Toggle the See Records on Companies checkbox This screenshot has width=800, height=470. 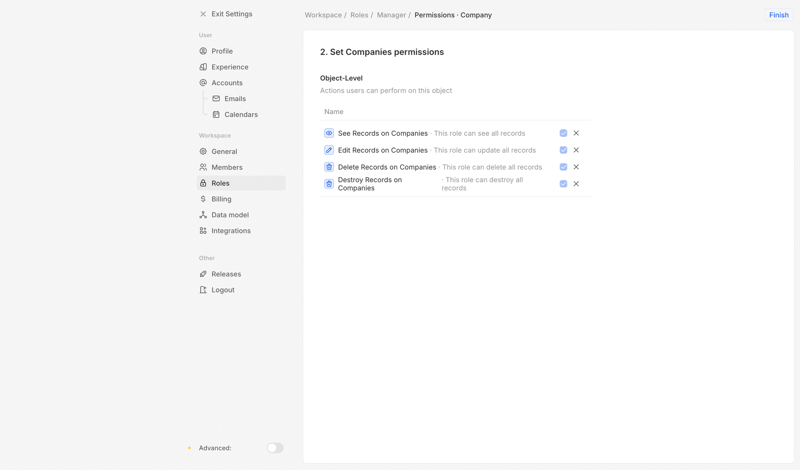click(563, 133)
